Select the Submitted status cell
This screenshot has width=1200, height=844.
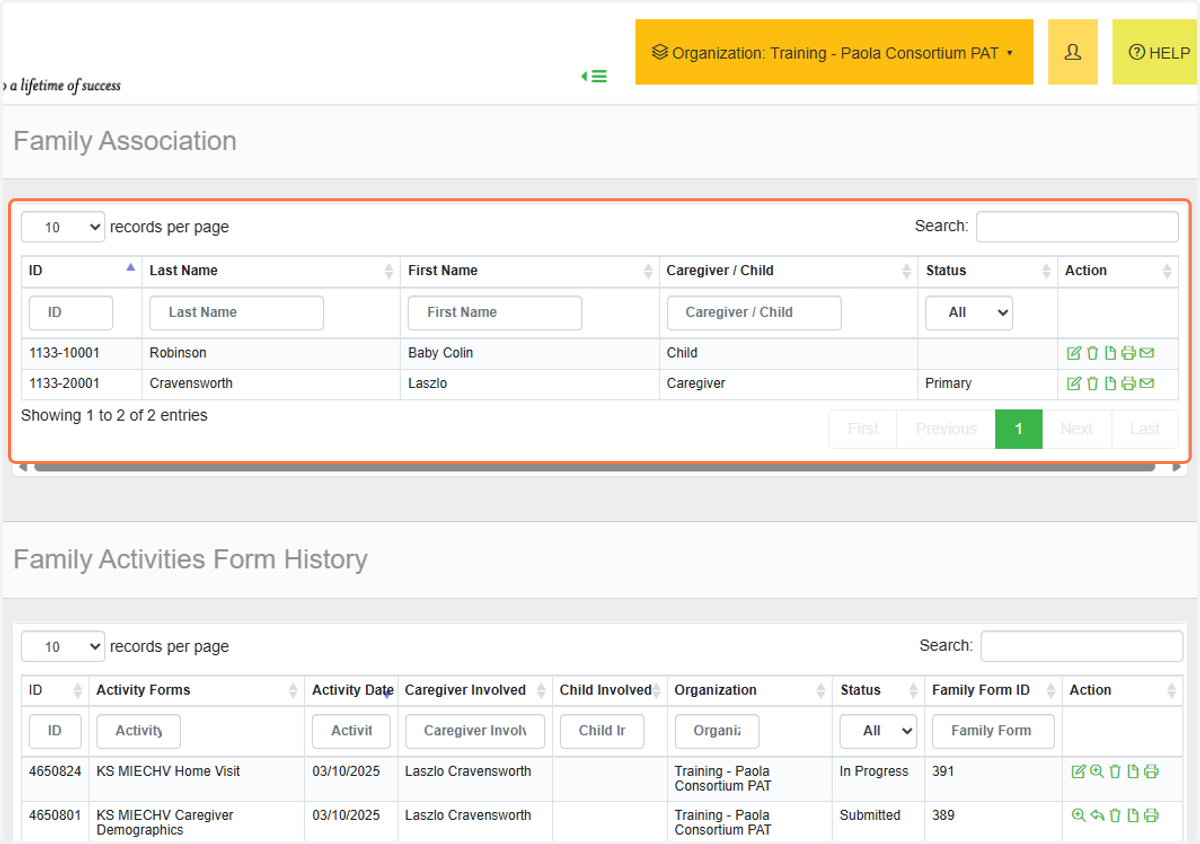[x=879, y=822]
